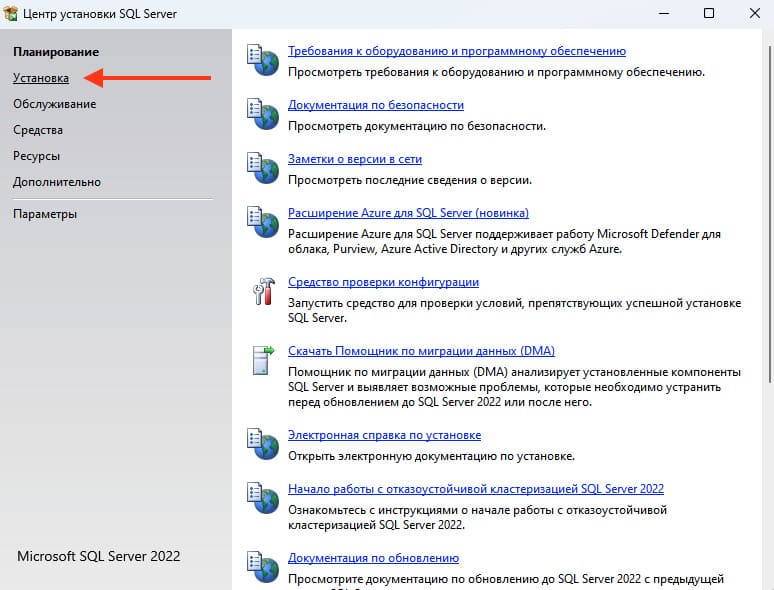Screen dimensions: 774x590
Task: Open Электронная справка по установке link
Action: 385,435
